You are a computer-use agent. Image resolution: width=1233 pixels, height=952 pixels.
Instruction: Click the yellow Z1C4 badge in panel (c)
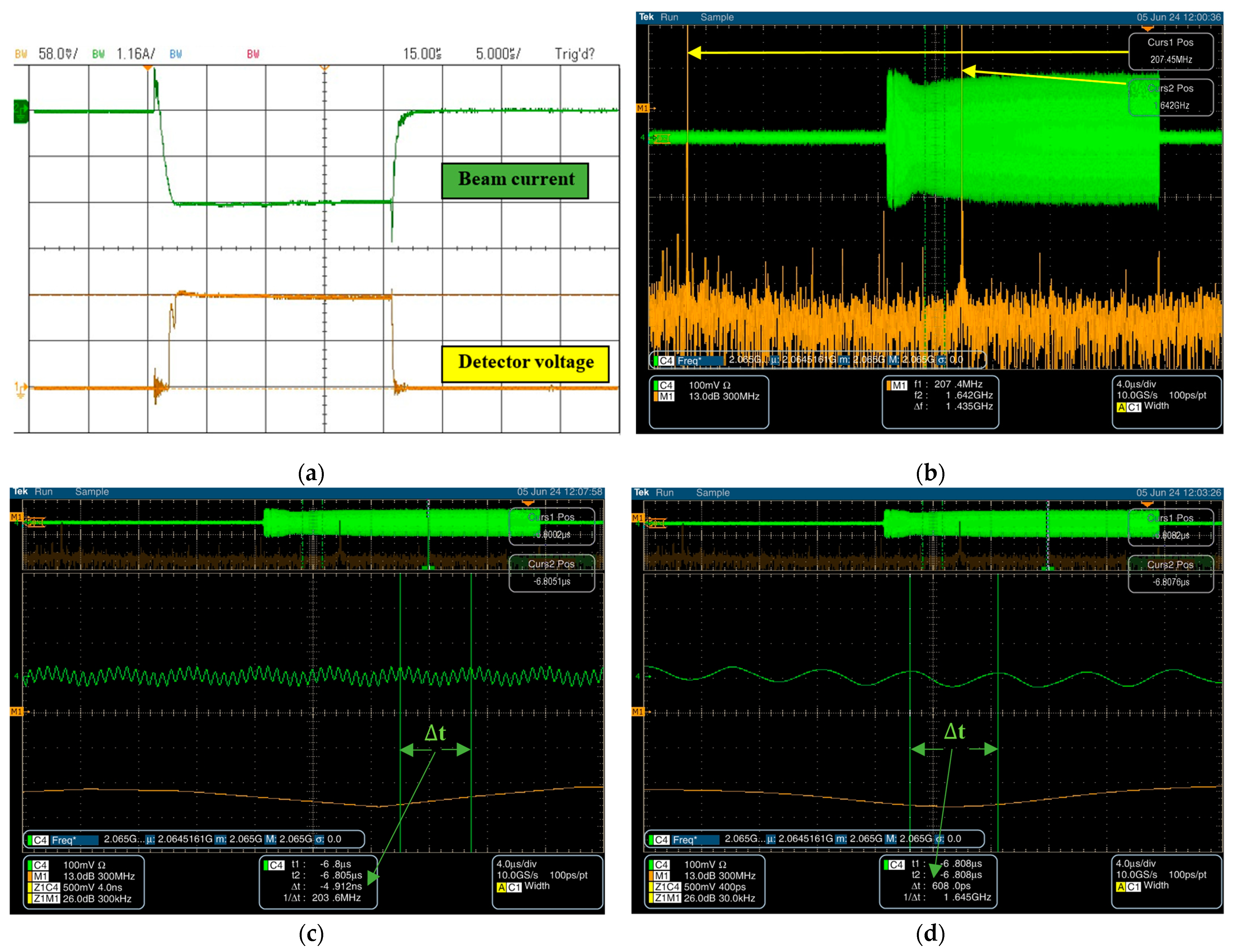click(x=46, y=887)
